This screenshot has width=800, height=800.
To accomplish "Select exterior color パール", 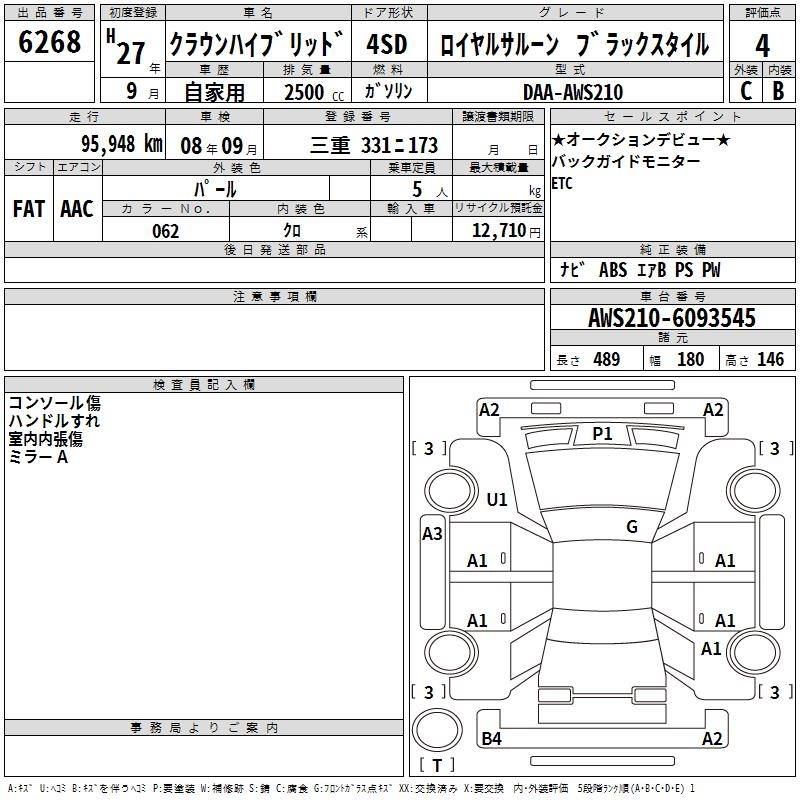I will coord(215,189).
